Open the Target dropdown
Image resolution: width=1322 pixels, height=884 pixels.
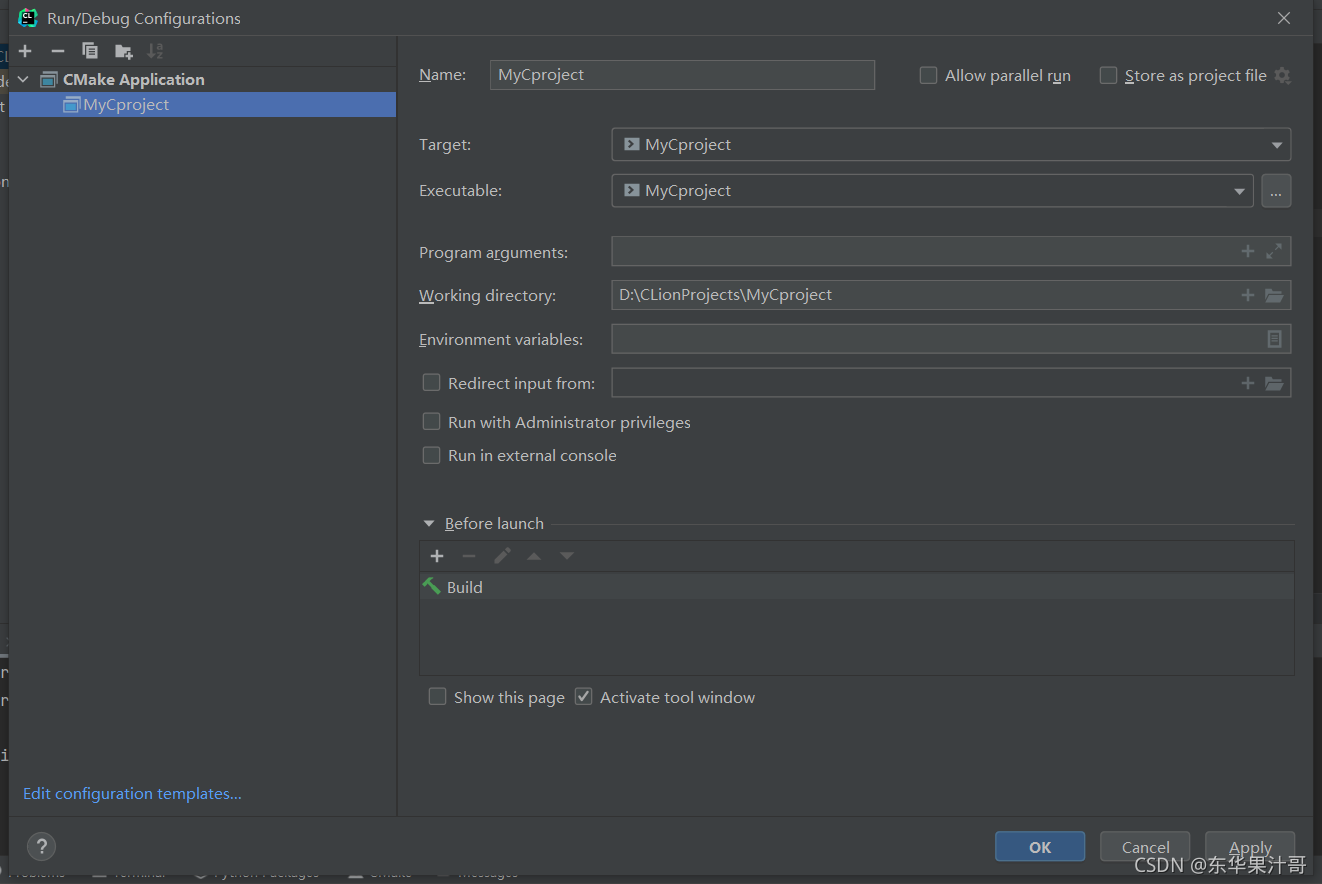click(x=951, y=144)
